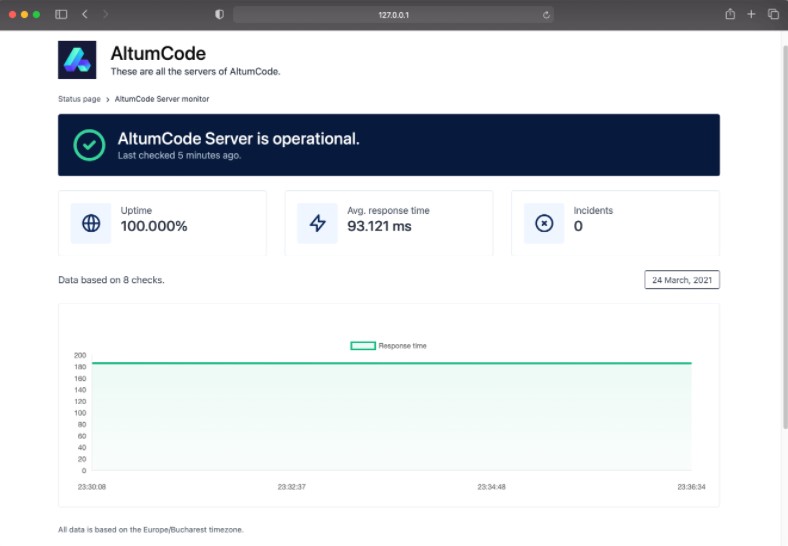
Task: Show the tab overview icon
Action: tap(773, 14)
